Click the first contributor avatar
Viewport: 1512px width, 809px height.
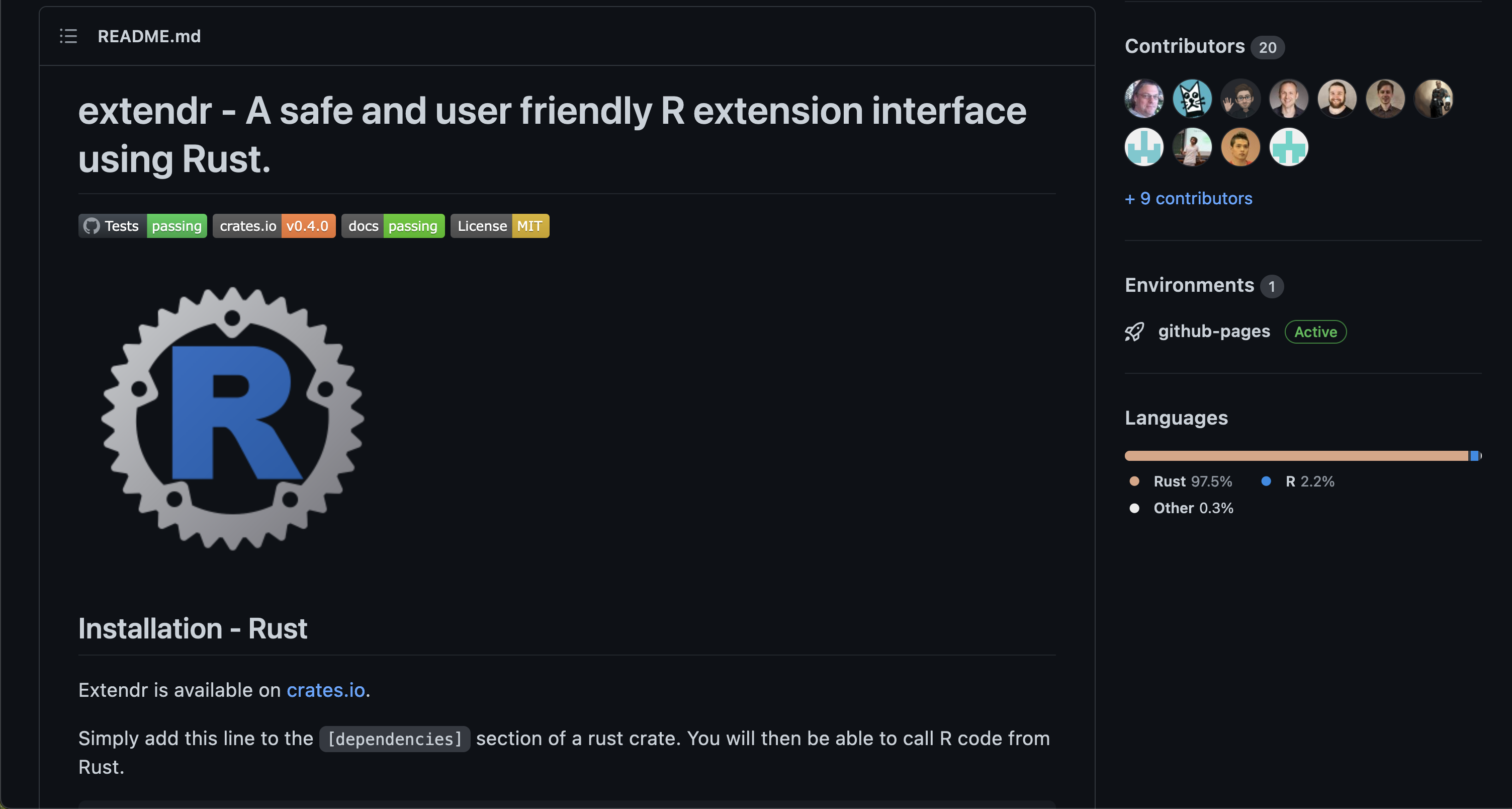[1143, 99]
